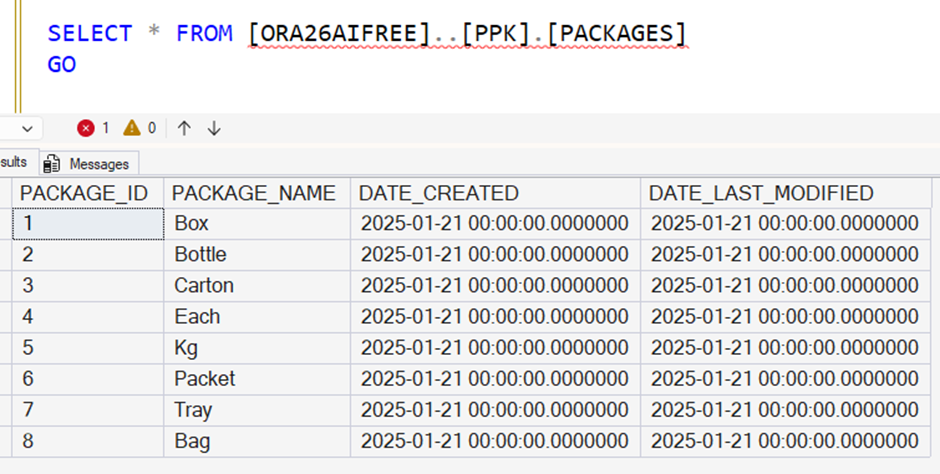Select the DATE_LAST_MODIFIED column header
The width and height of the screenshot is (940, 474).
click(x=761, y=193)
